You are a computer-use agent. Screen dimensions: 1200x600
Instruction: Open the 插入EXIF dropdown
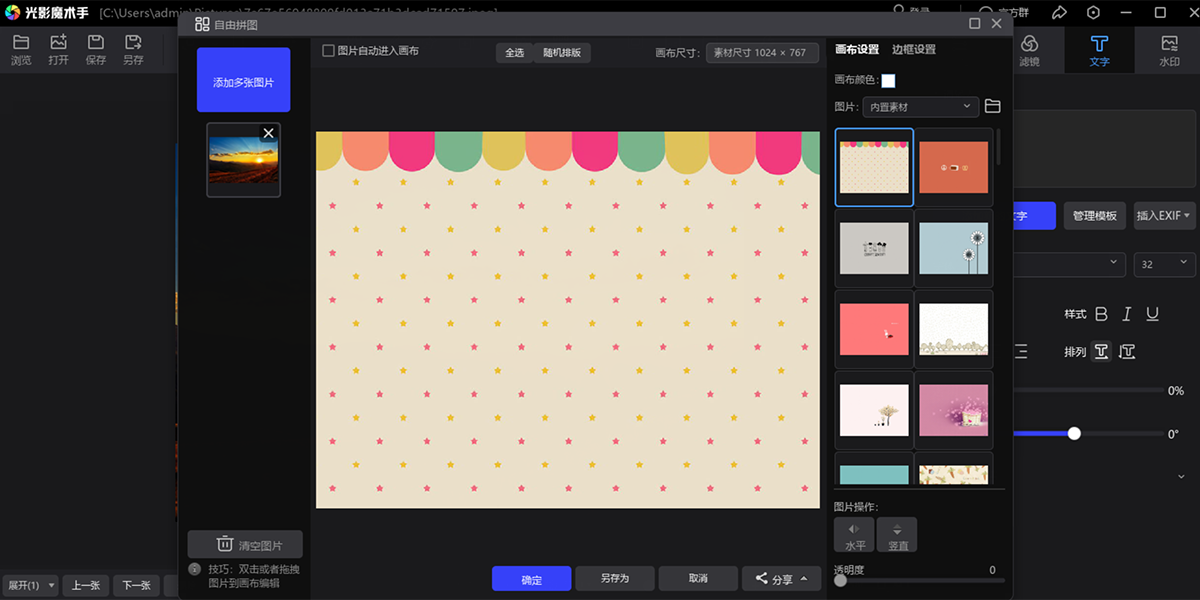click(1164, 216)
